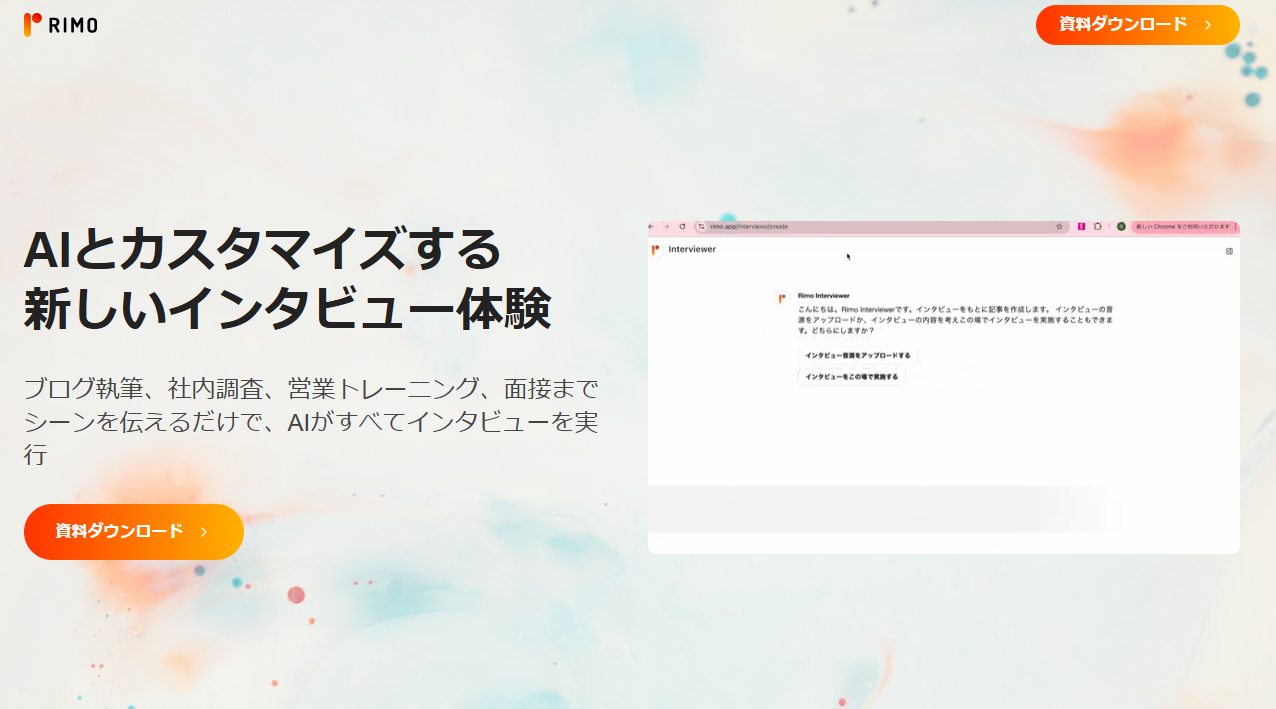
Task: Click the top-right 資料ダウンロード button
Action: (x=1137, y=25)
